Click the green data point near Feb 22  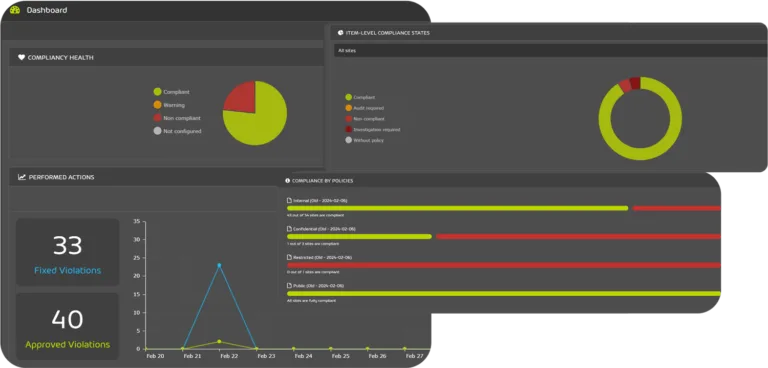(219, 342)
